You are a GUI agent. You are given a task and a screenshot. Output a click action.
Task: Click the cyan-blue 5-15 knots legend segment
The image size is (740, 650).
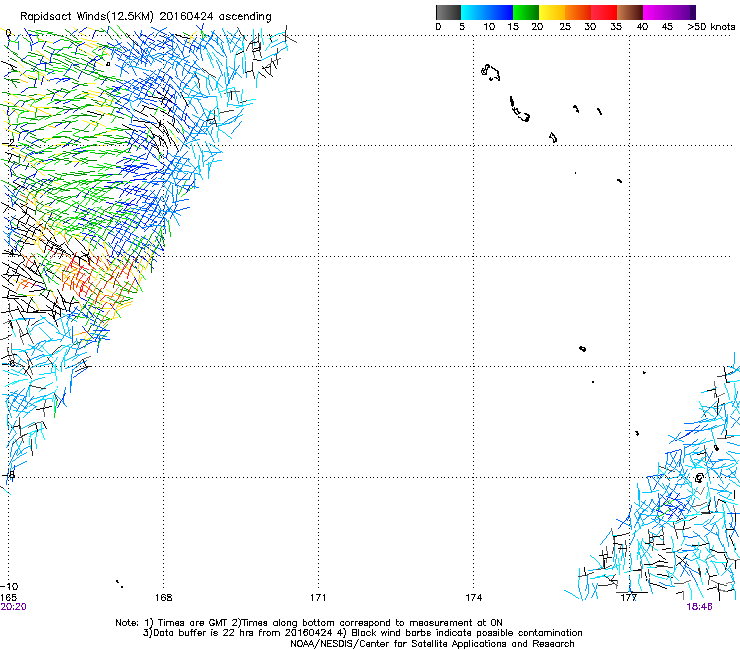(487, 12)
